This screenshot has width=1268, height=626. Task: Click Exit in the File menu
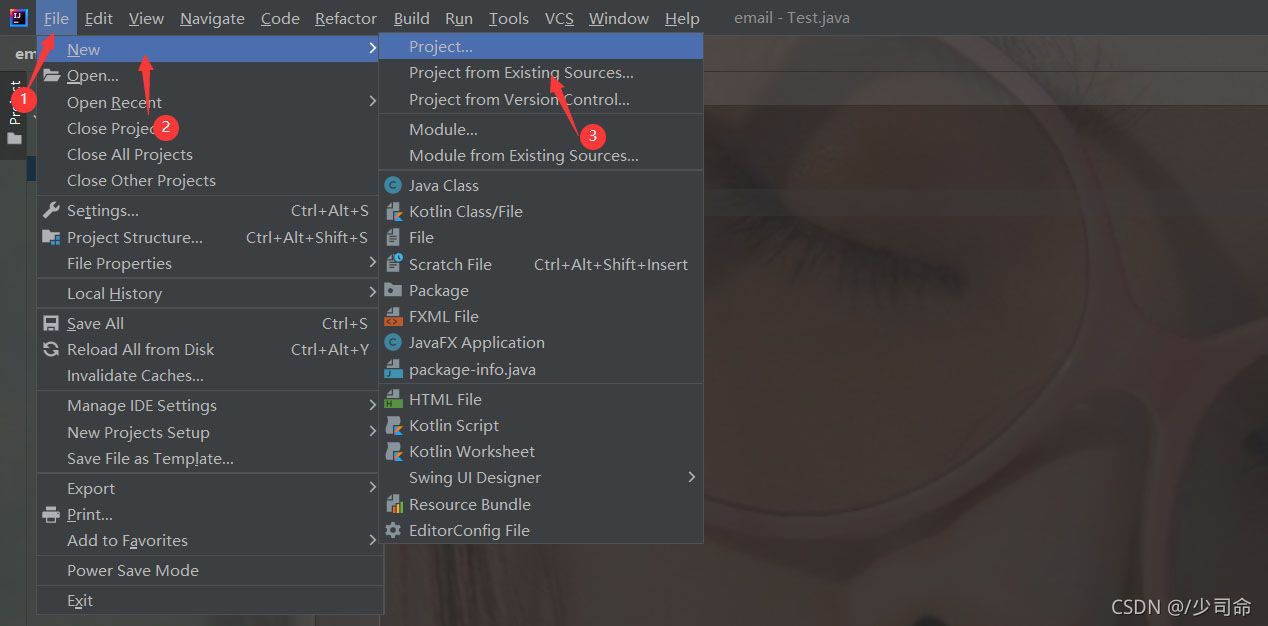pos(210,600)
